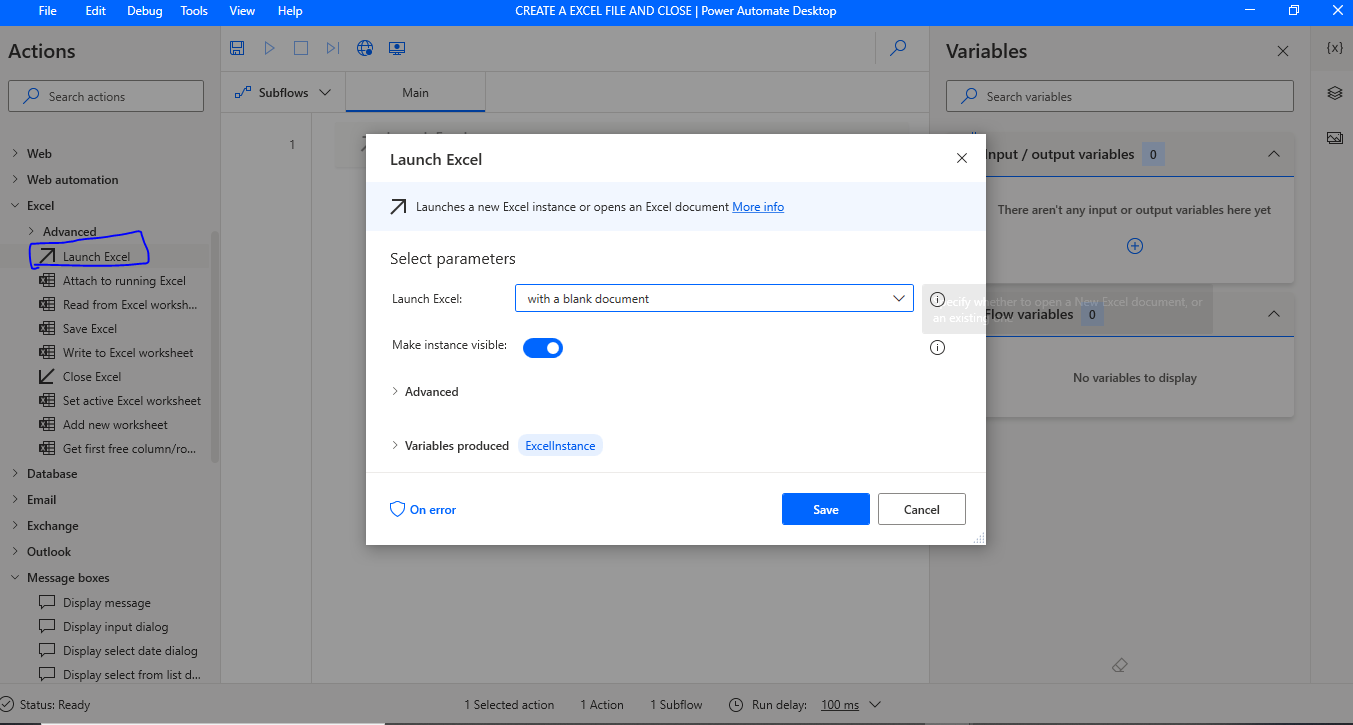Click the toolbar search magnifier icon
Viewport: 1353px width, 725px height.
898,48
